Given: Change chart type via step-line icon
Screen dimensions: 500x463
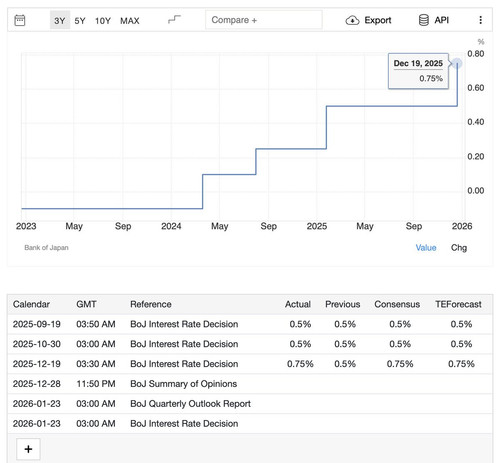Looking at the screenshot, I should coord(174,20).
